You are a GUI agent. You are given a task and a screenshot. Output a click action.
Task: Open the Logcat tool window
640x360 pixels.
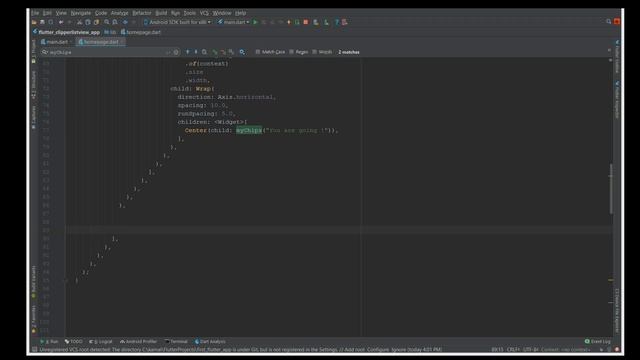[101, 341]
